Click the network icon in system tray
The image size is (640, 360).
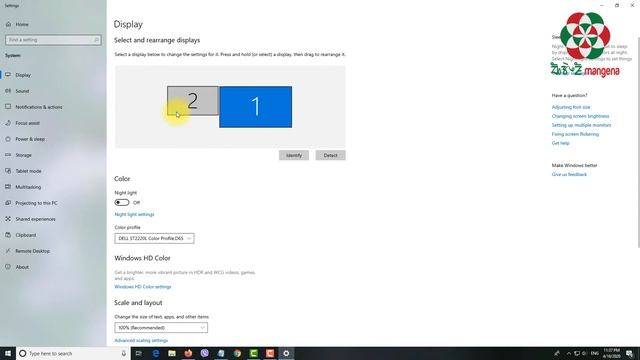[x=577, y=353]
